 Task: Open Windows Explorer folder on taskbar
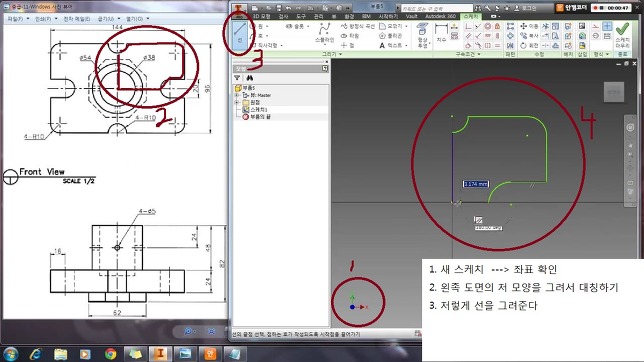(x=60, y=354)
